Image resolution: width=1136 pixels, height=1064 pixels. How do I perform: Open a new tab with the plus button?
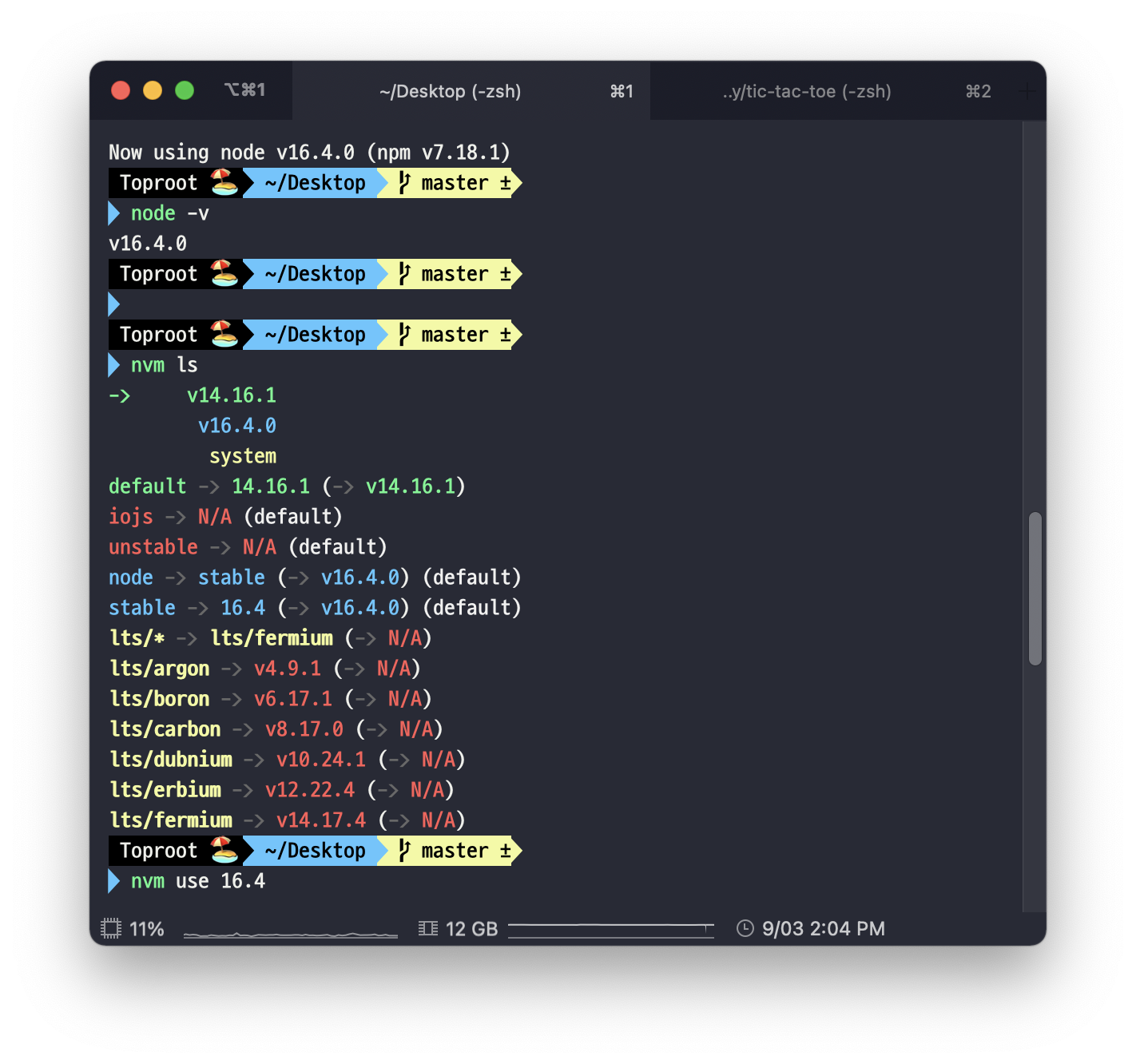1027,91
